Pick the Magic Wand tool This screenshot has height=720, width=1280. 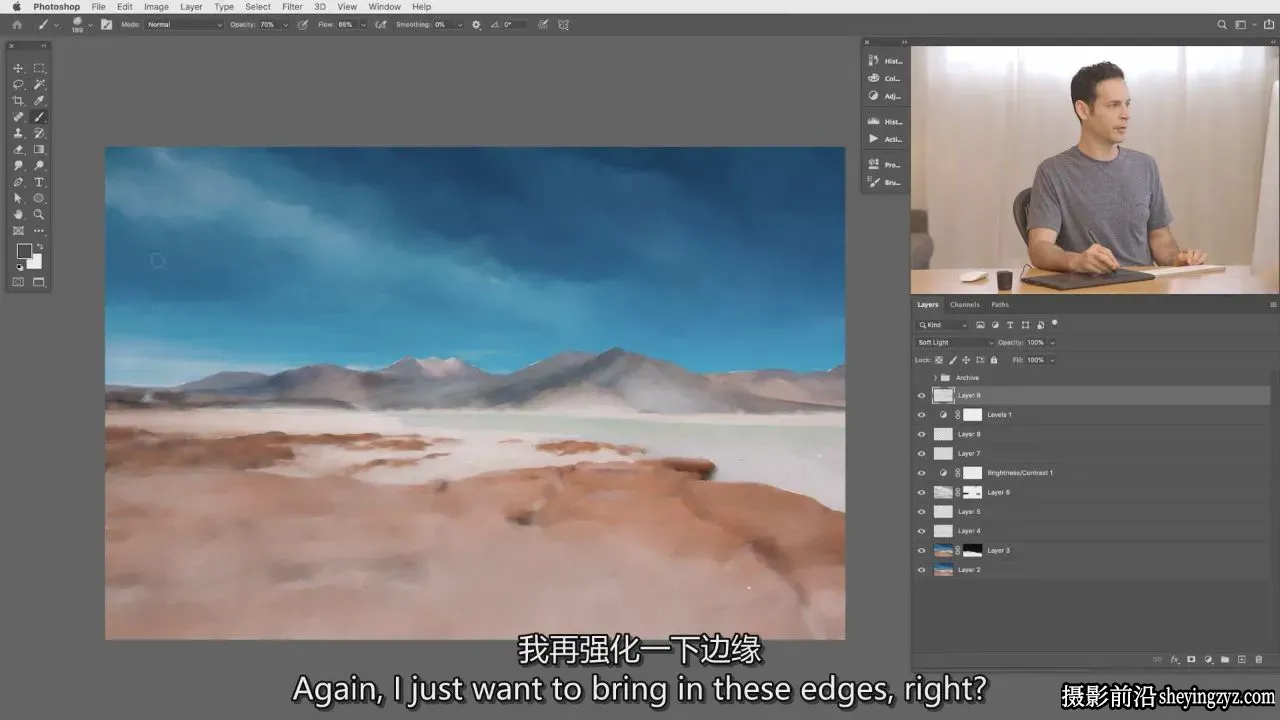39,85
